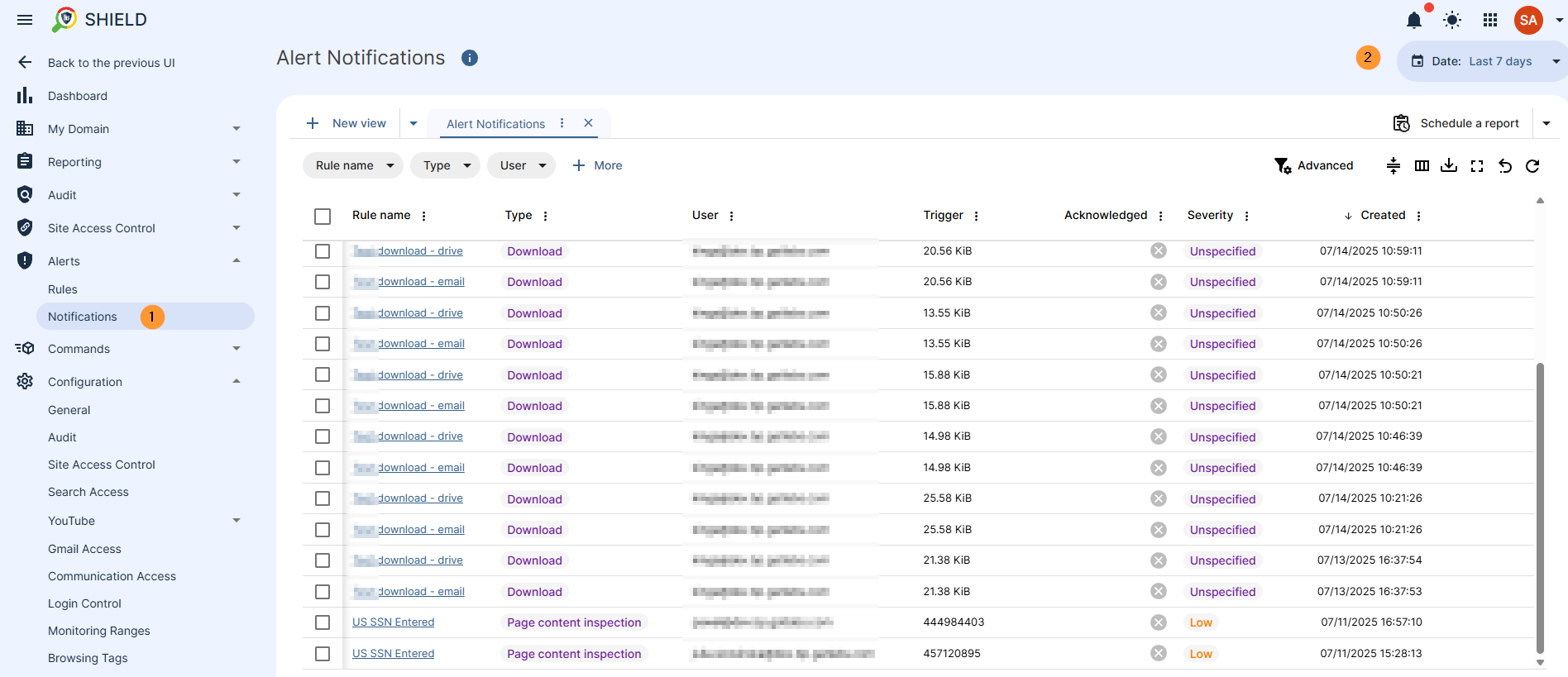The image size is (1568, 677).
Task: Open the Dashboard menu item
Action: pyautogui.click(x=78, y=96)
